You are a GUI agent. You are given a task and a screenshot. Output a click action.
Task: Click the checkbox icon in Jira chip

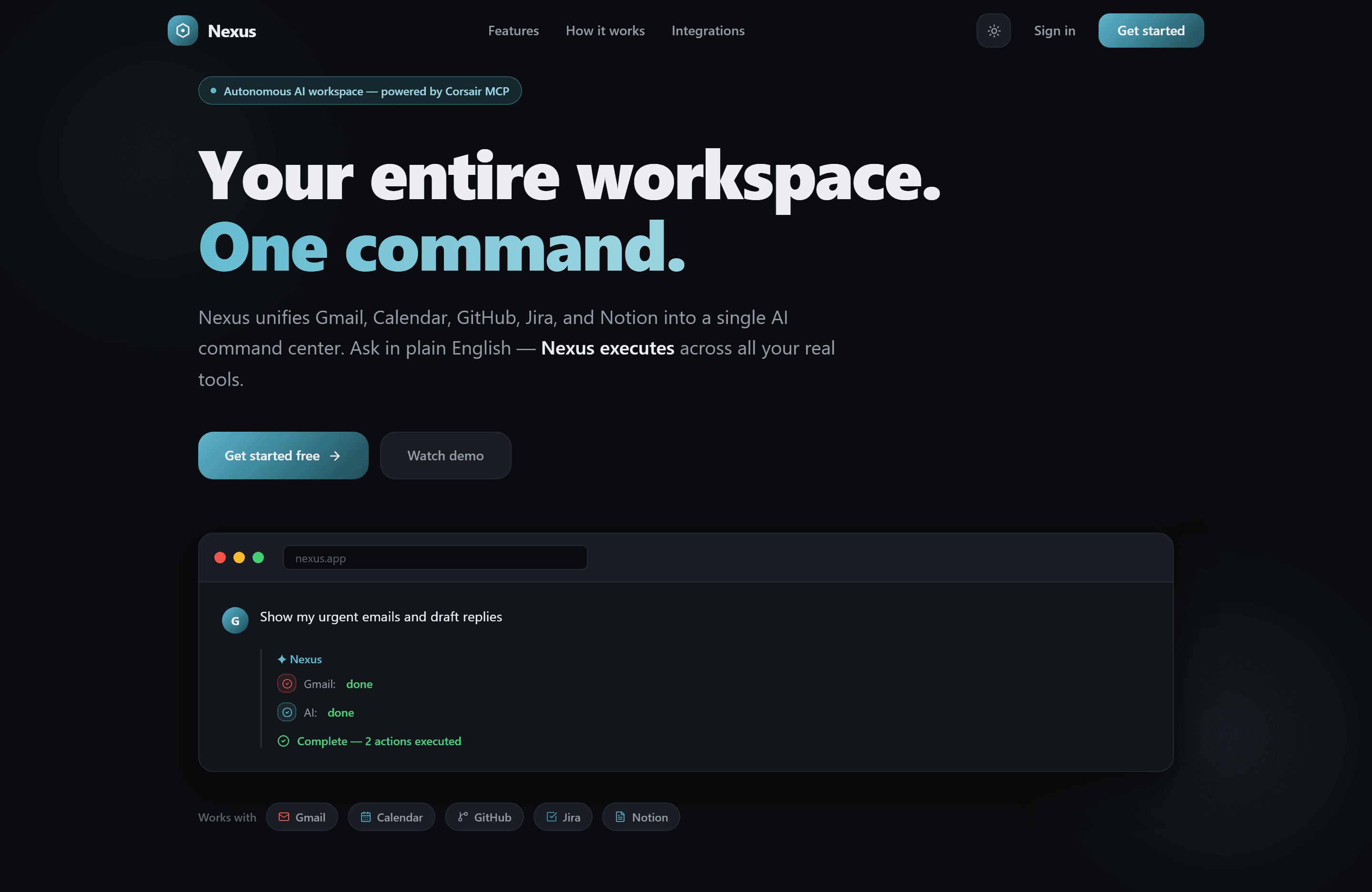(x=552, y=817)
